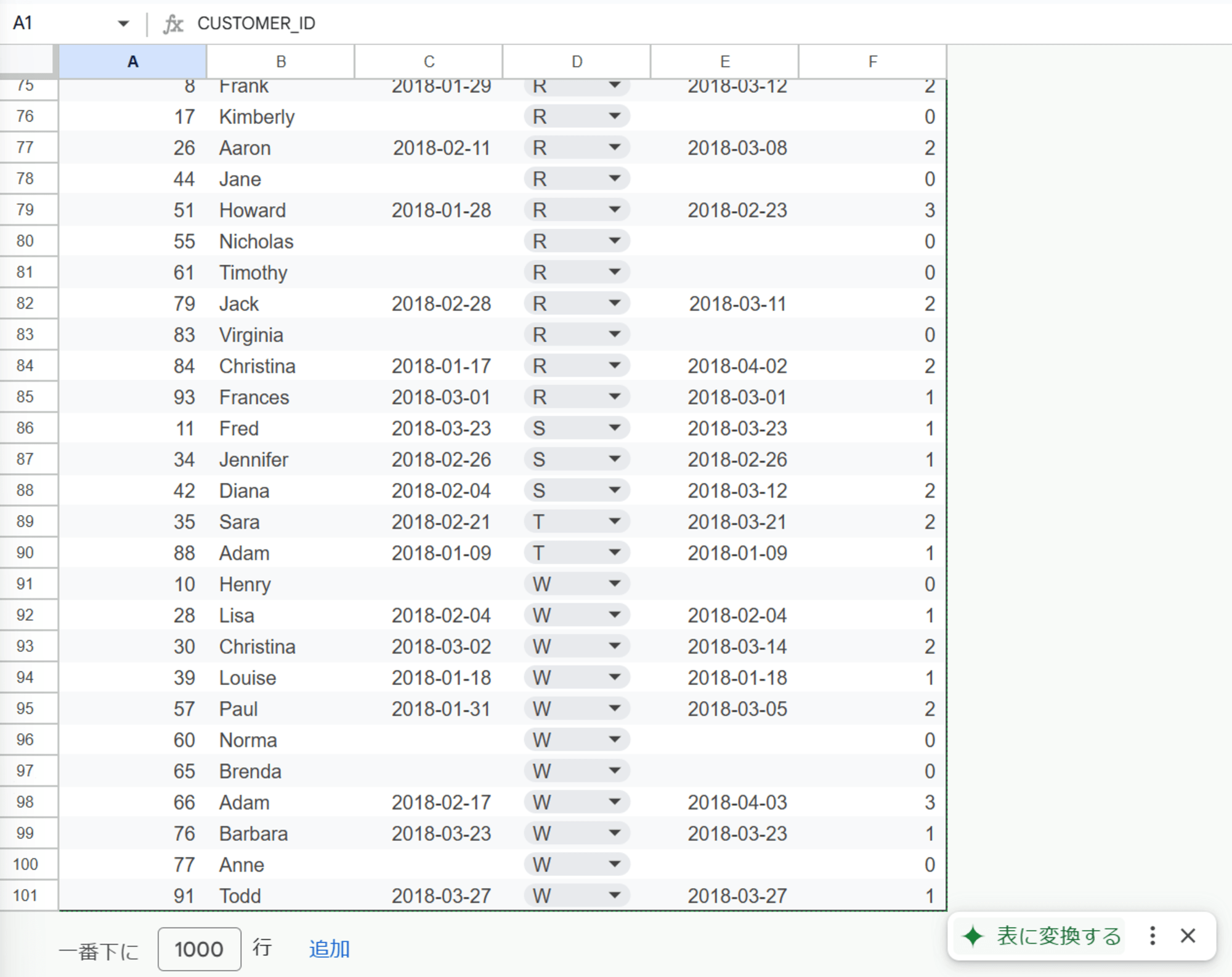Select column A header
Screen dimensions: 1232x977
132,62
